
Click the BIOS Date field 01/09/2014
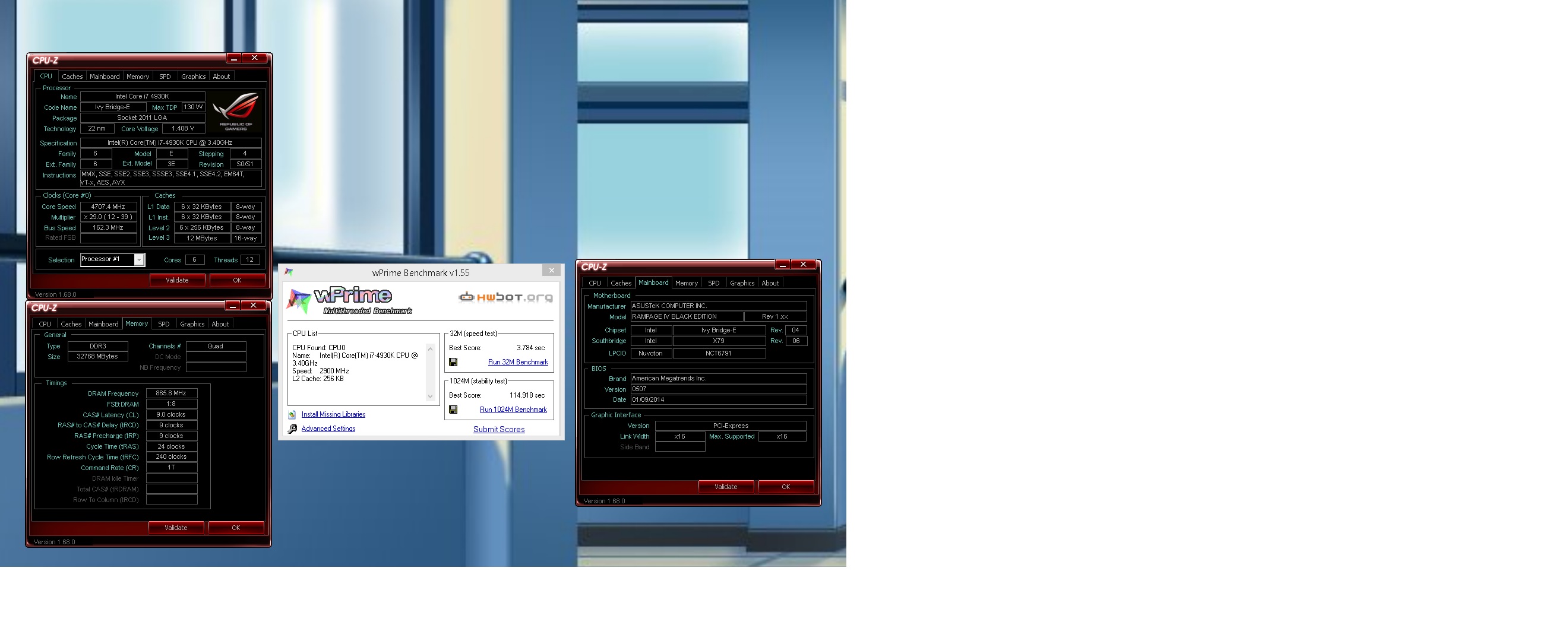(718, 400)
